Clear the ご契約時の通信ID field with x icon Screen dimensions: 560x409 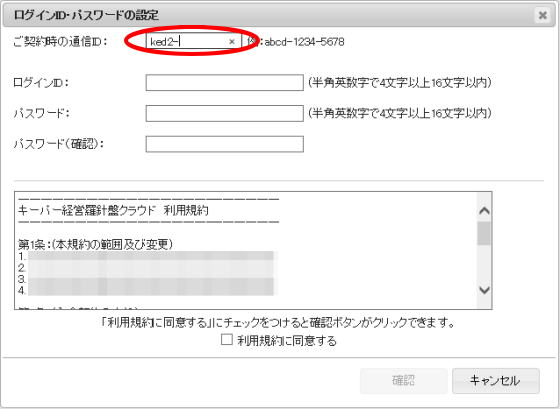(x=232, y=42)
